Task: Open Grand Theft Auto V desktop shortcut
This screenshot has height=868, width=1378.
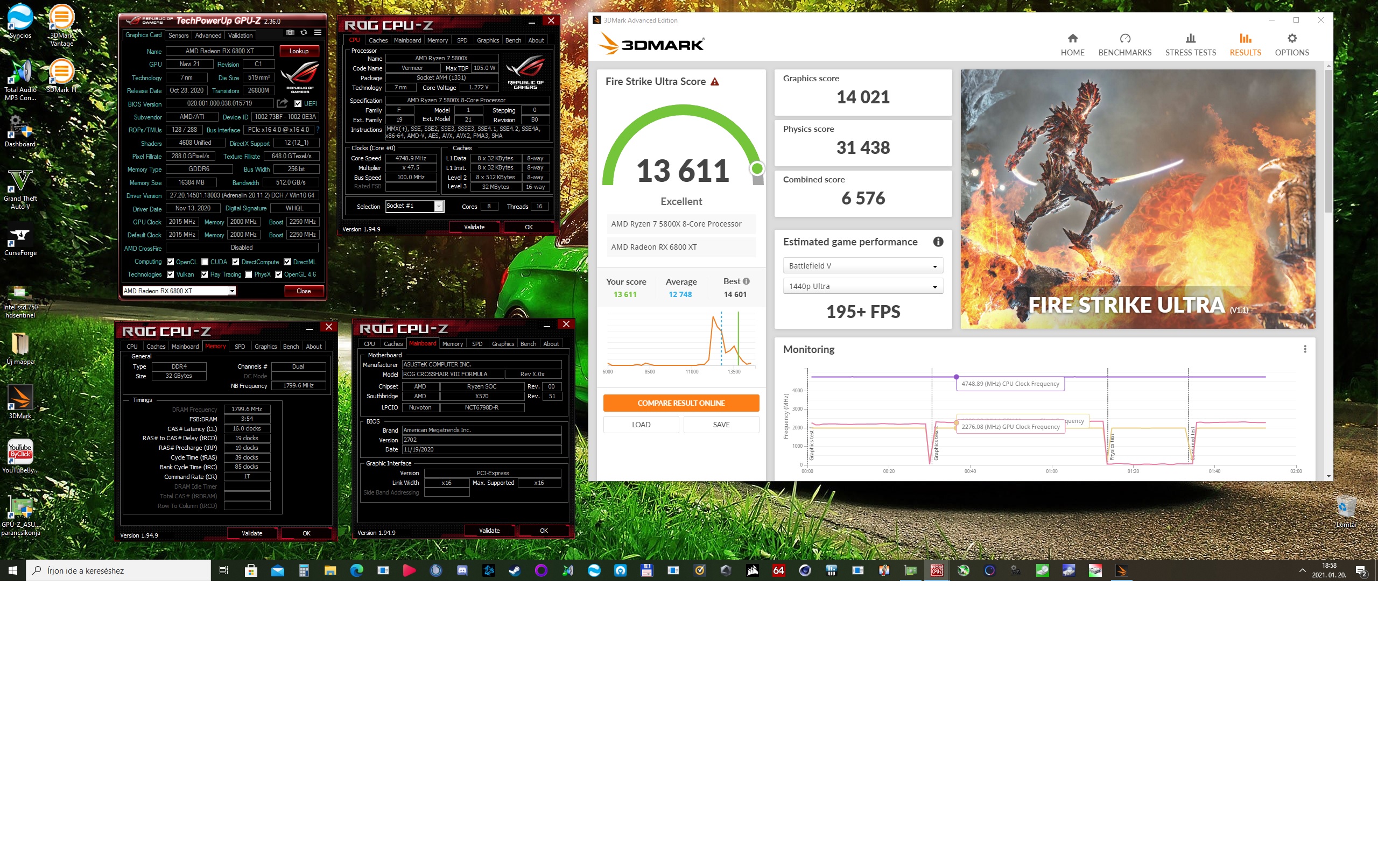Action: [x=20, y=189]
